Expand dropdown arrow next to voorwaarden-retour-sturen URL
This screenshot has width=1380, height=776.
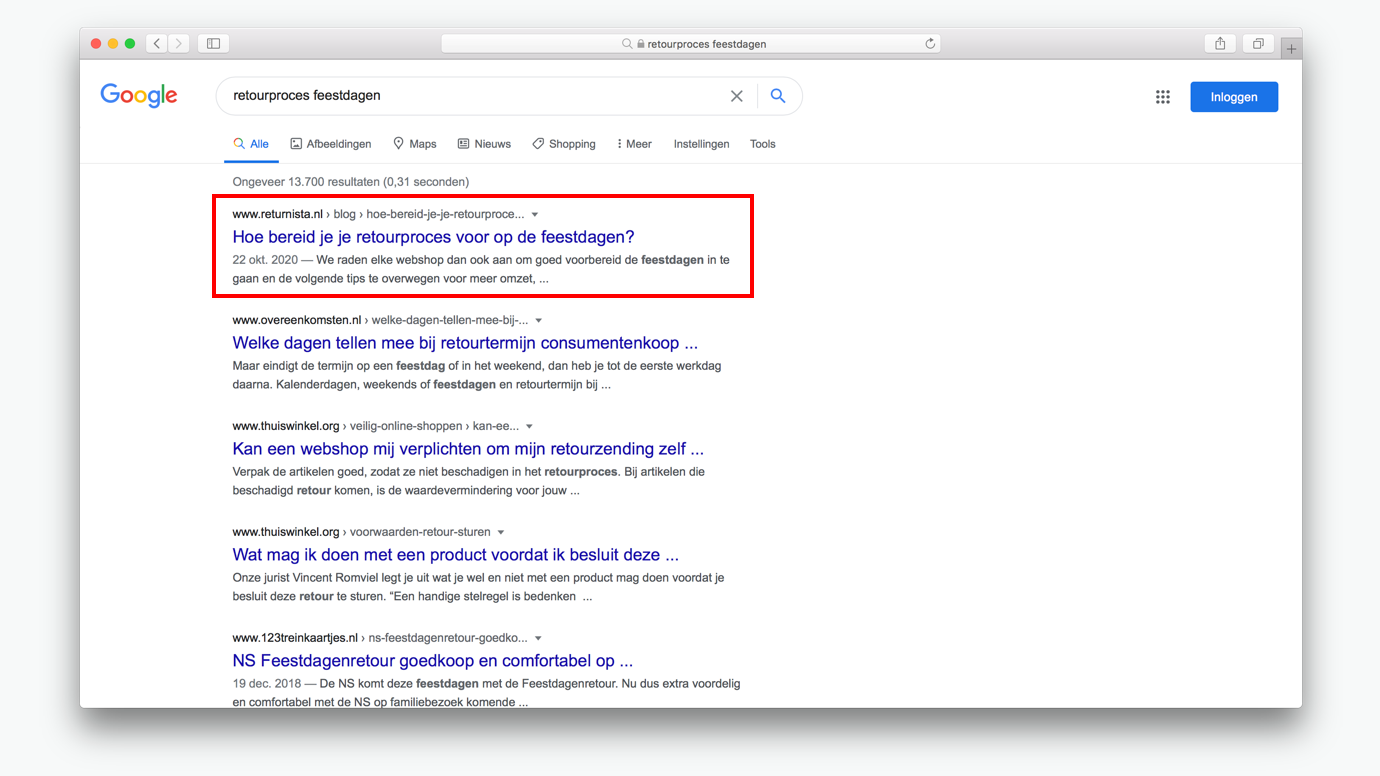[x=501, y=533]
